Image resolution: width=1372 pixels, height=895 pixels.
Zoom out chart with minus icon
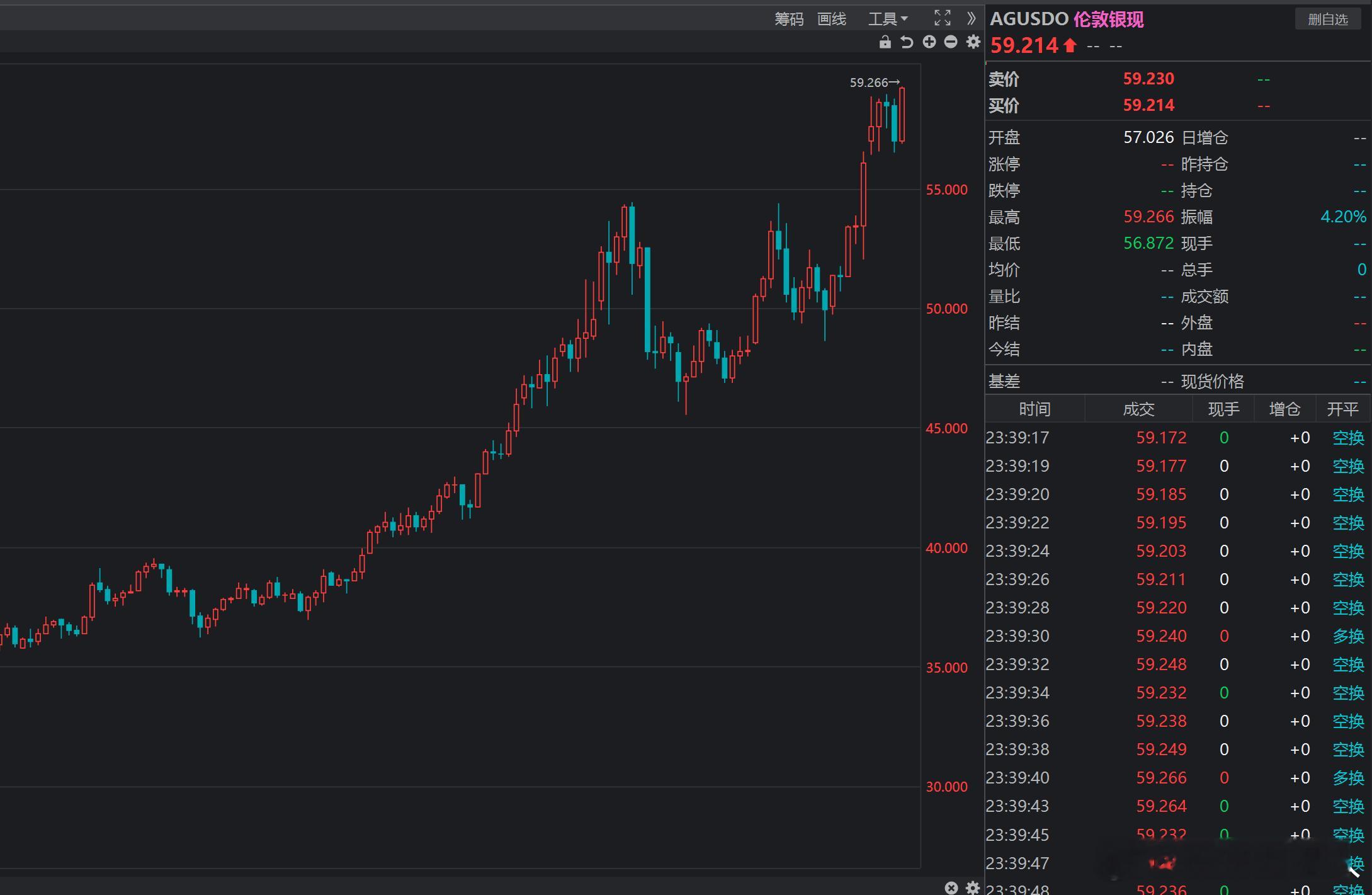(951, 42)
